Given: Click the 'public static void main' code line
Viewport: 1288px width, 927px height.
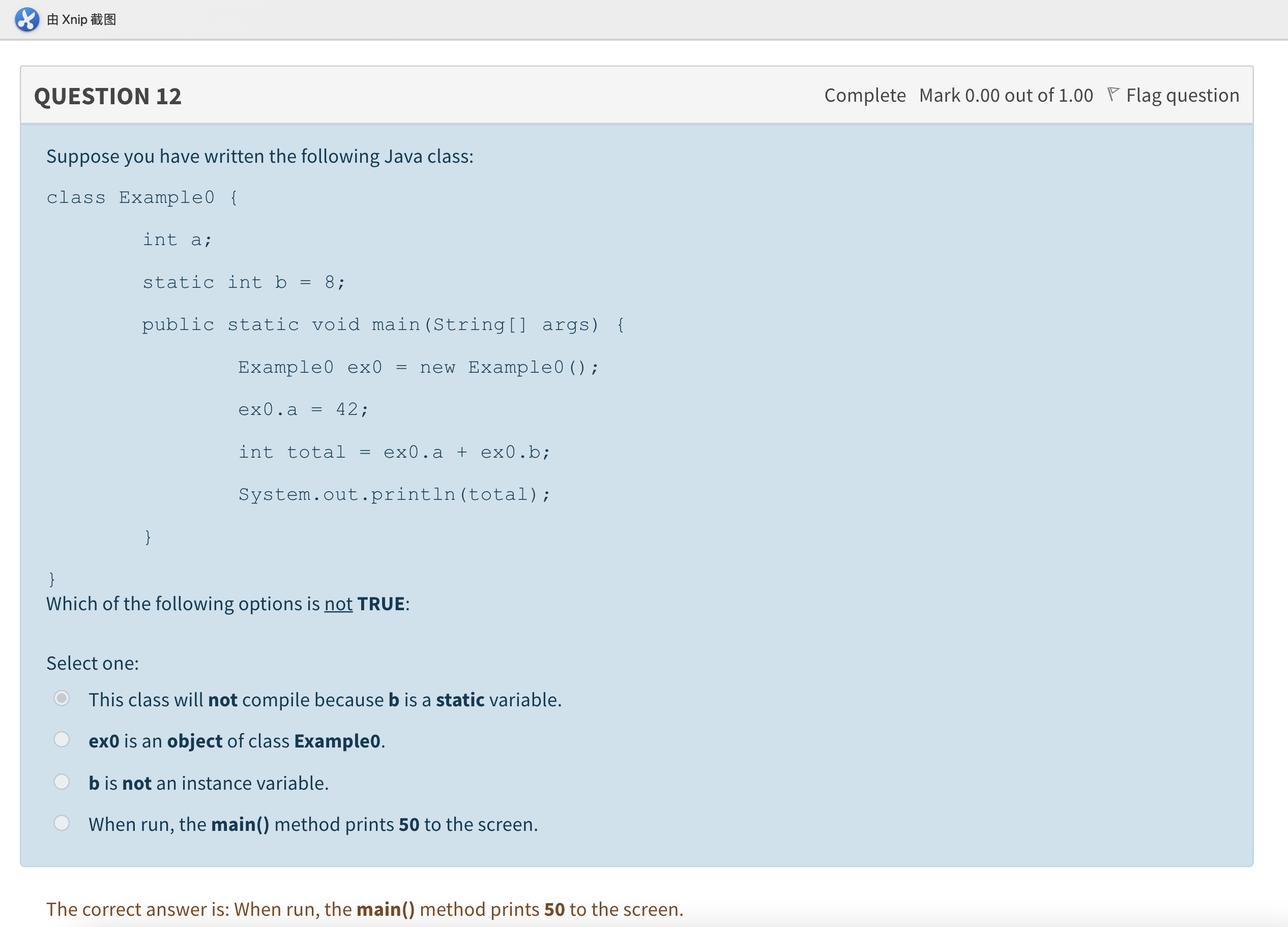Looking at the screenshot, I should coord(383,325).
